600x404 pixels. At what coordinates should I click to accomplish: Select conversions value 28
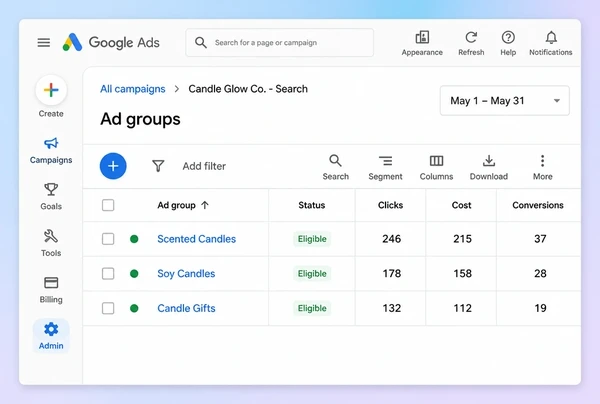click(540, 274)
